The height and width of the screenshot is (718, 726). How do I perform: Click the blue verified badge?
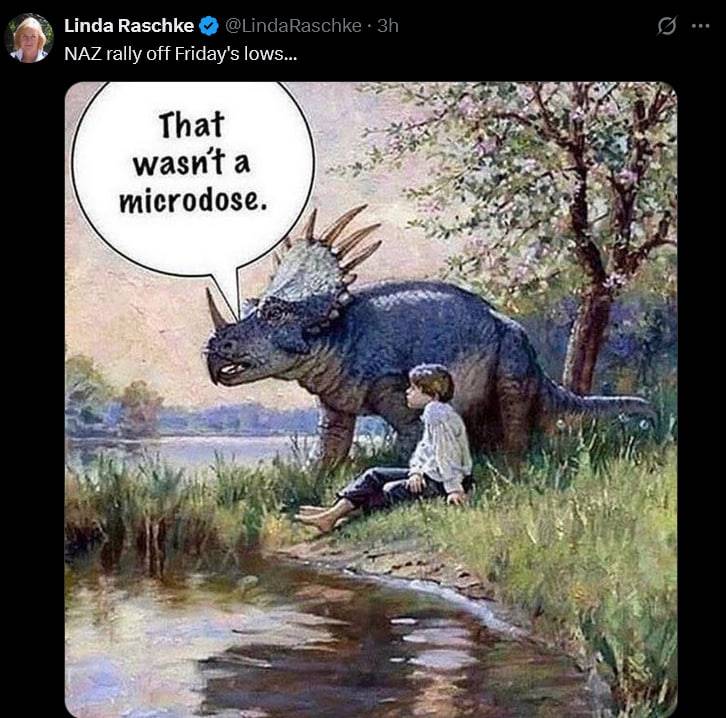pos(209,26)
